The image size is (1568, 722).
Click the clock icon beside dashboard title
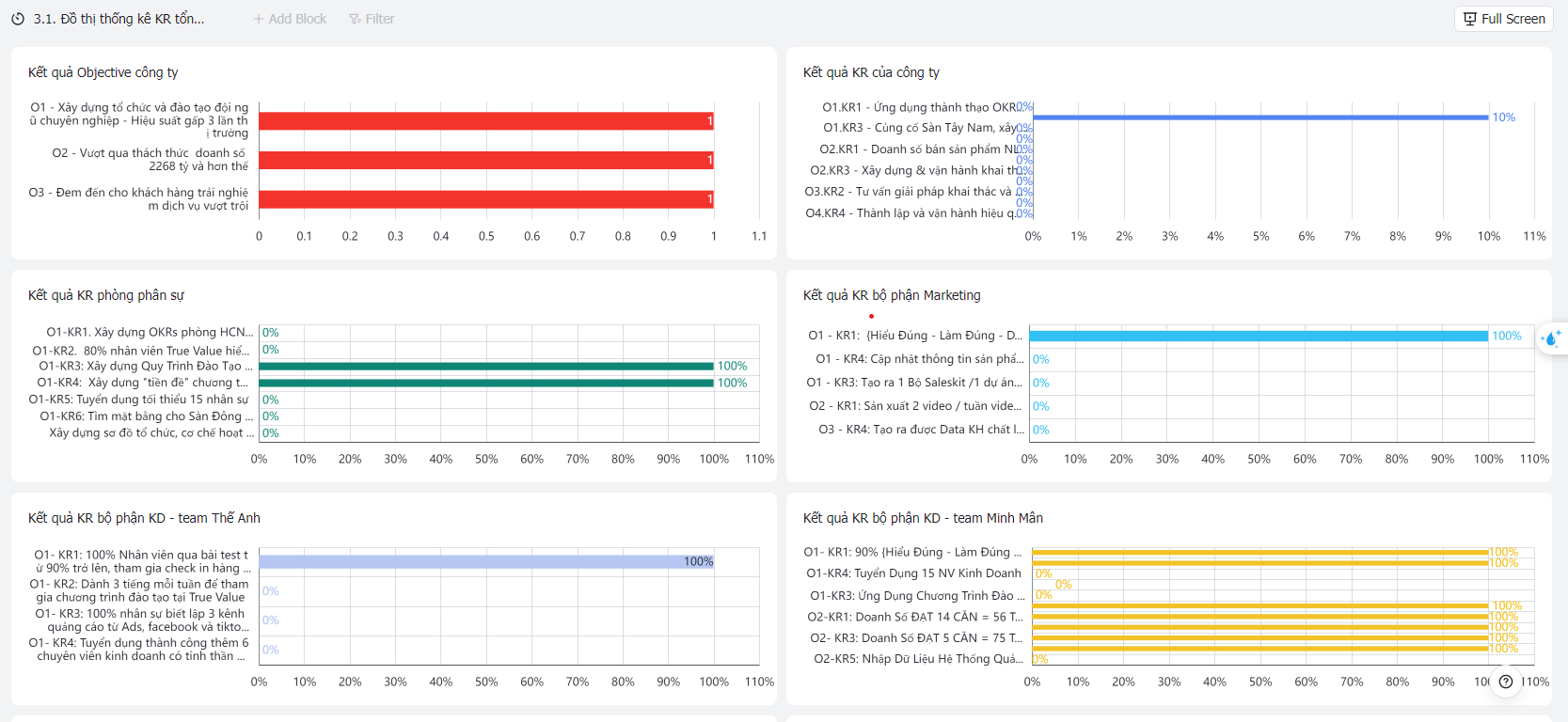[x=18, y=19]
